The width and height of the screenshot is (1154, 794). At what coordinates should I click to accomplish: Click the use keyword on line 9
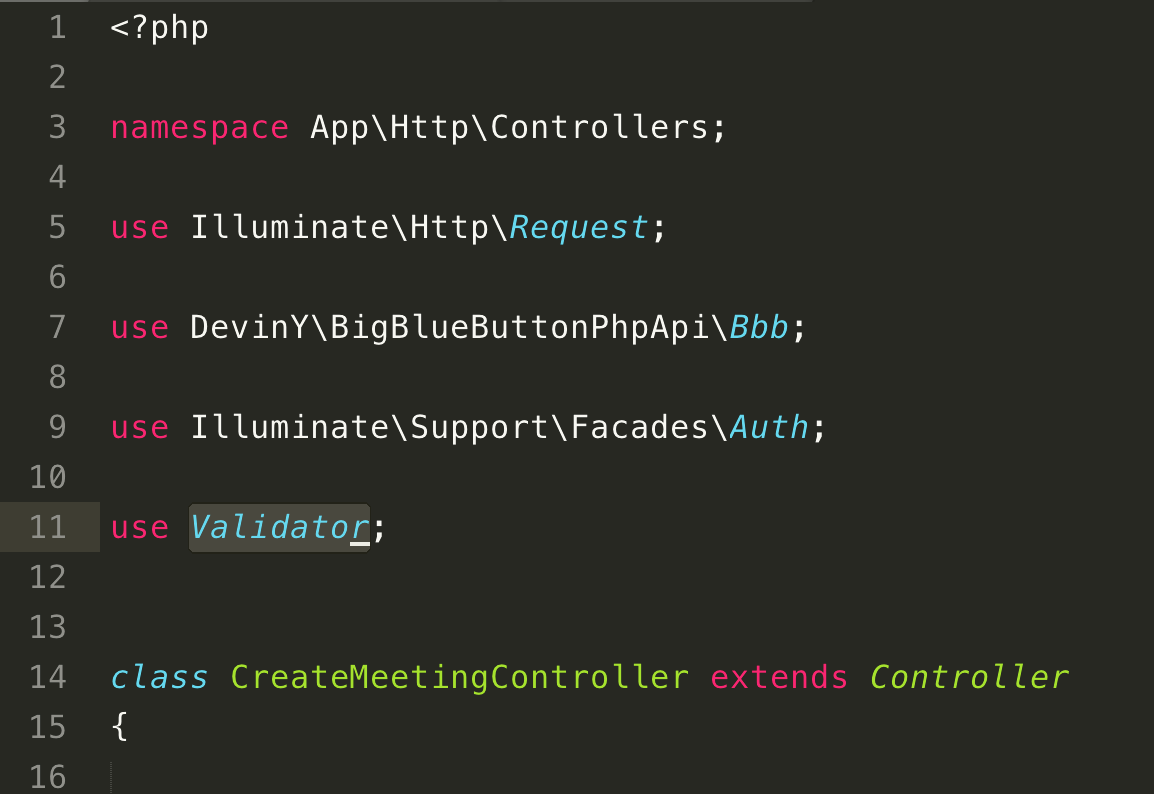[x=140, y=428]
